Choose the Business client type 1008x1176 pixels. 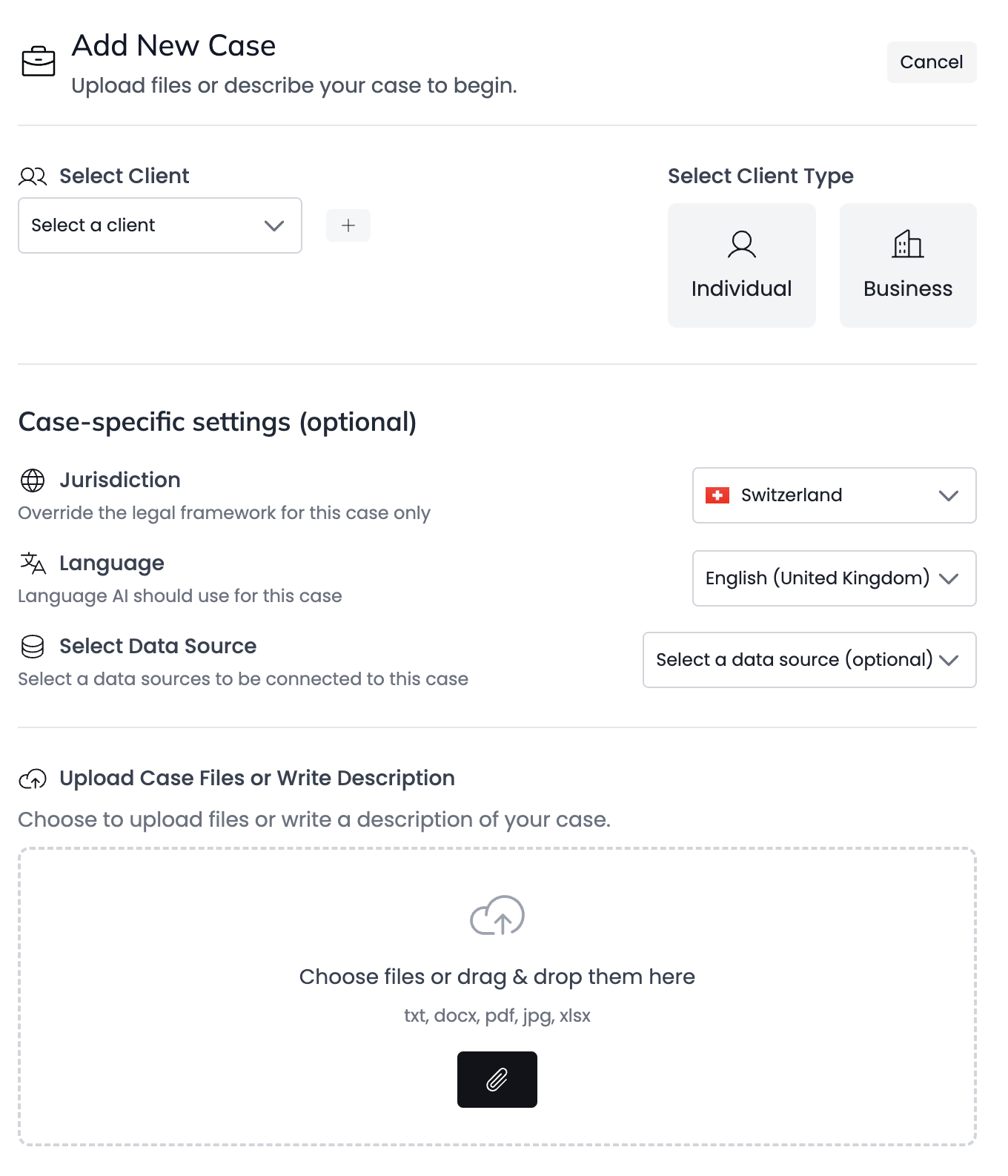908,265
